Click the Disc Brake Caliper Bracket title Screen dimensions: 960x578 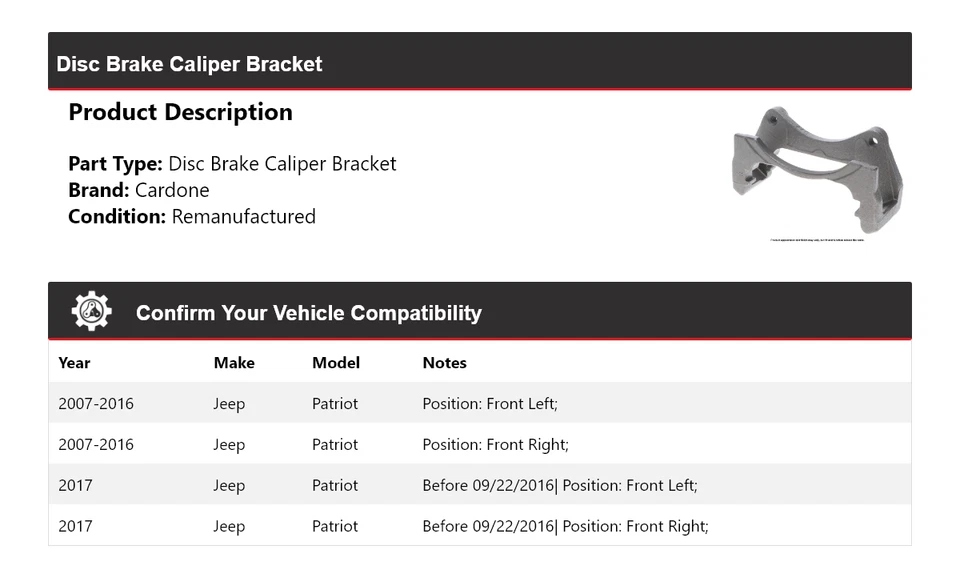coord(189,64)
